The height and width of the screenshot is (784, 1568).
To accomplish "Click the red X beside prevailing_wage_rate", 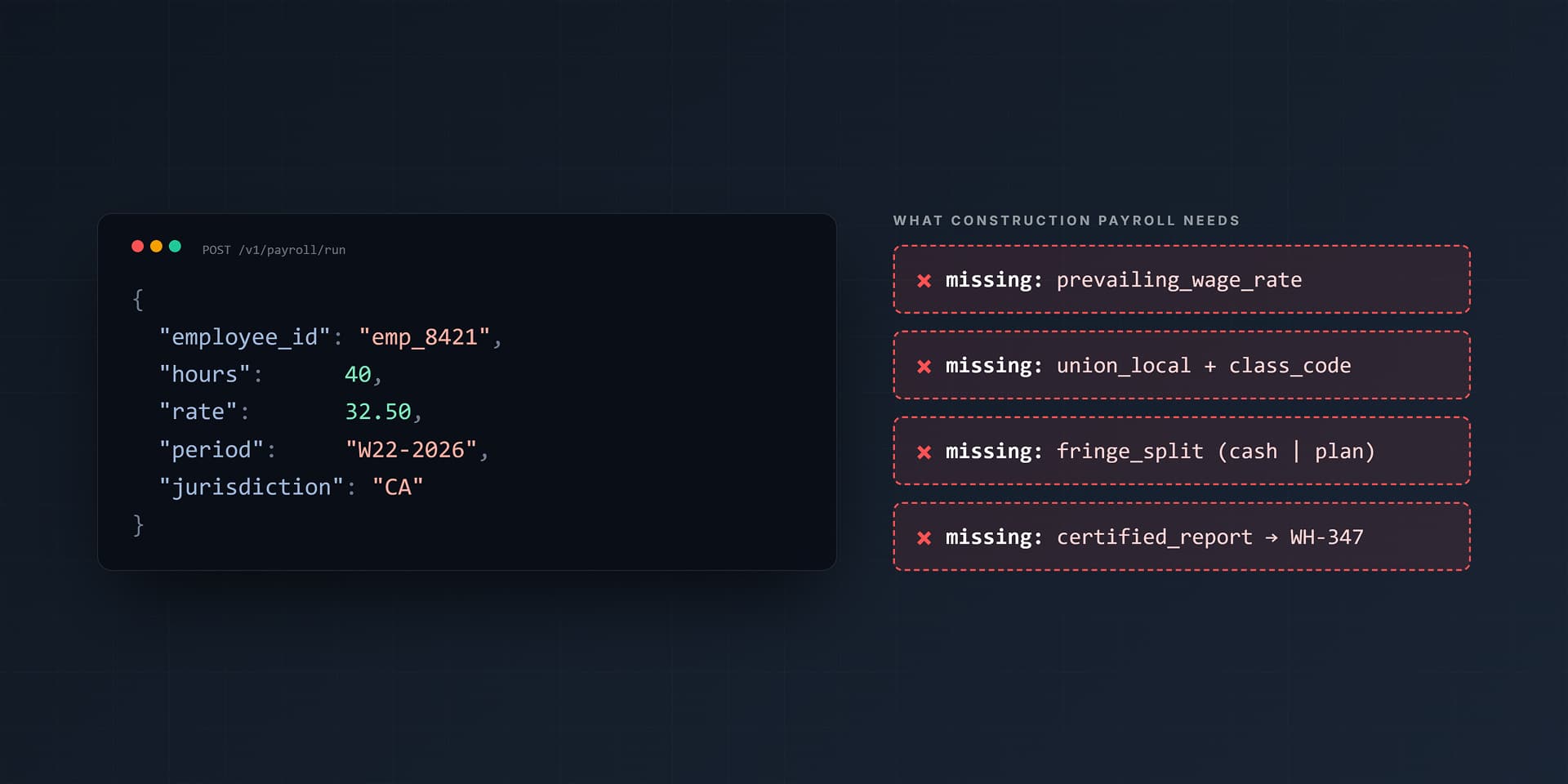I will click(924, 281).
